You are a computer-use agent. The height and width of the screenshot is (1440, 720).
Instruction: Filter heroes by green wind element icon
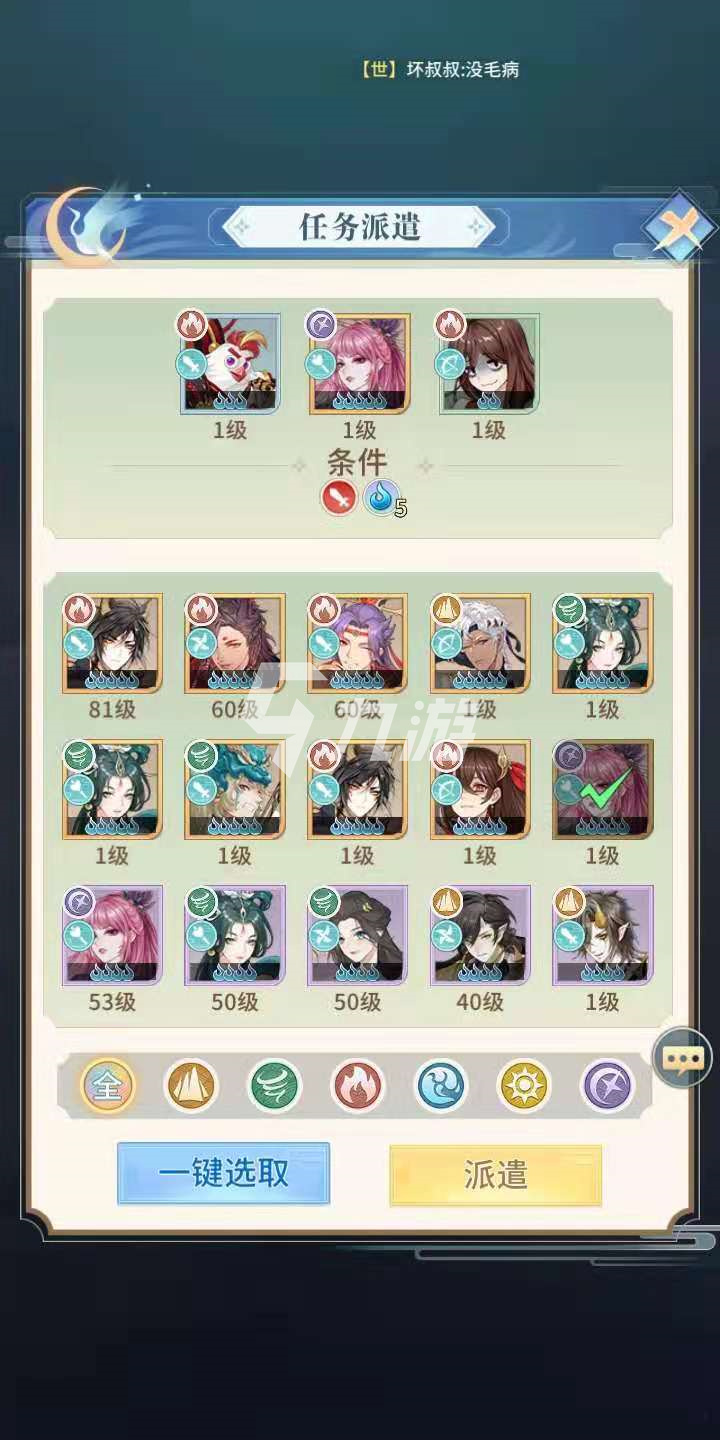coord(275,1086)
